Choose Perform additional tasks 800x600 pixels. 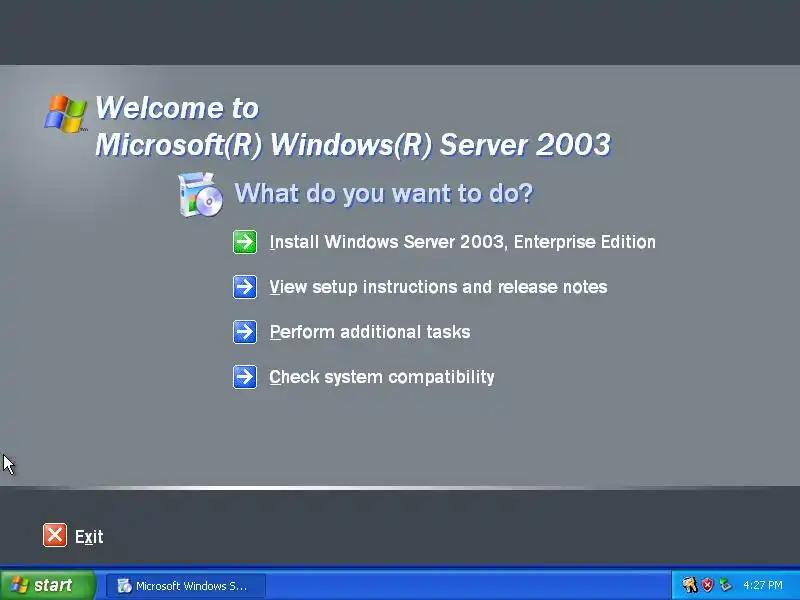[x=370, y=332]
